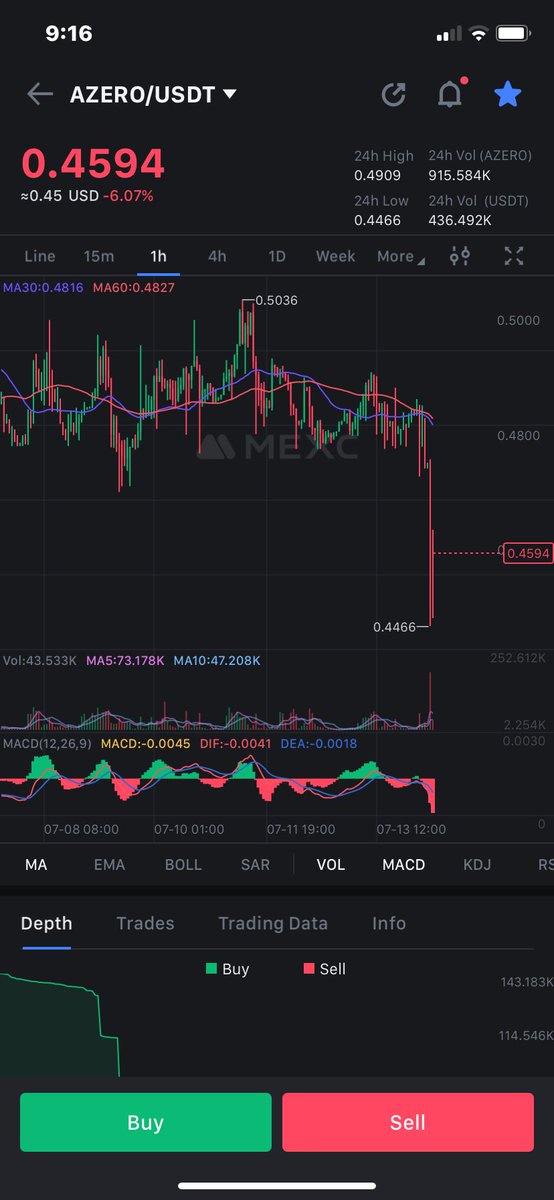Tap the Vol:43.533K label

(40, 661)
